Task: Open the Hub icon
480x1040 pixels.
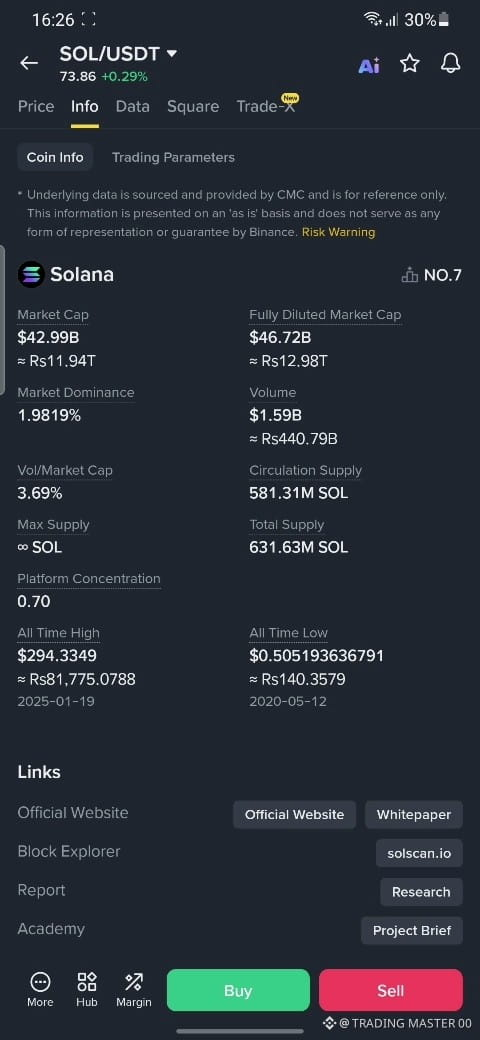Action: (x=87, y=990)
